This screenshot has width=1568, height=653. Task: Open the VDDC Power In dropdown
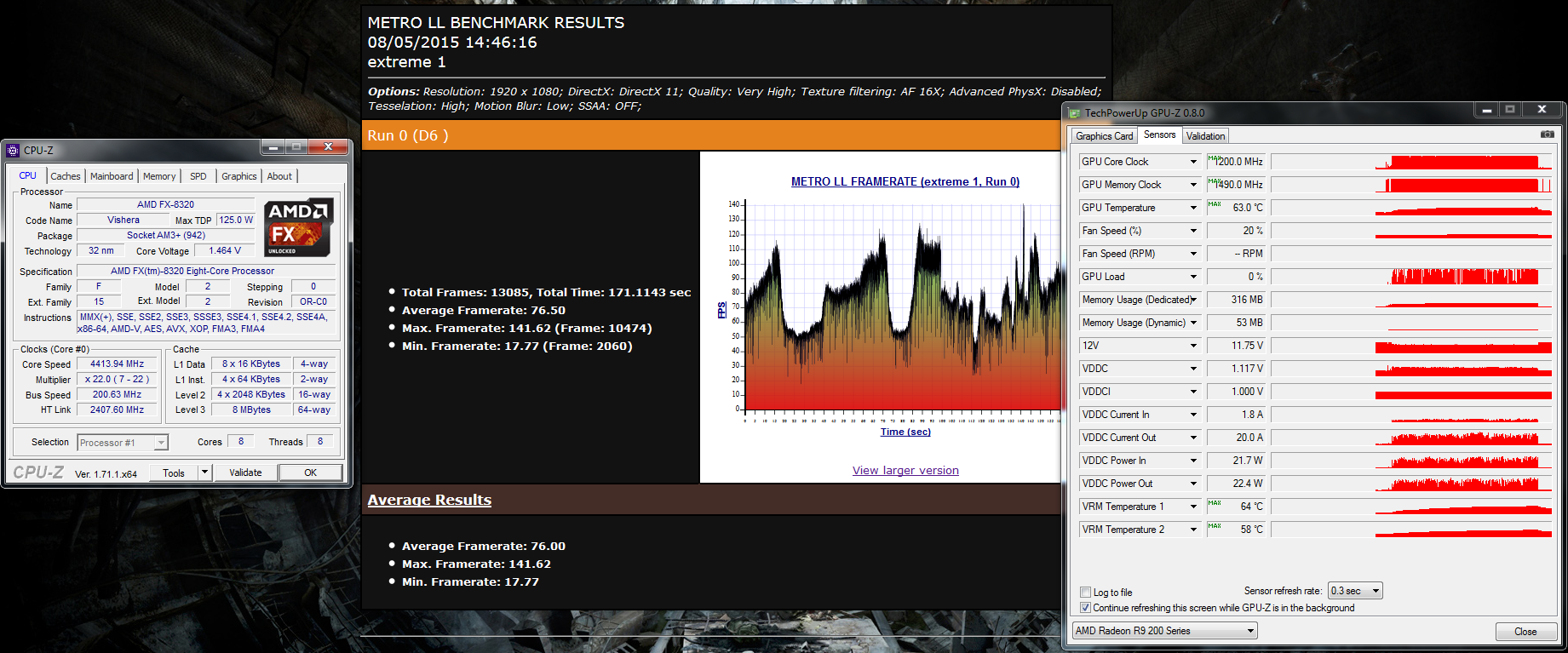click(1193, 461)
